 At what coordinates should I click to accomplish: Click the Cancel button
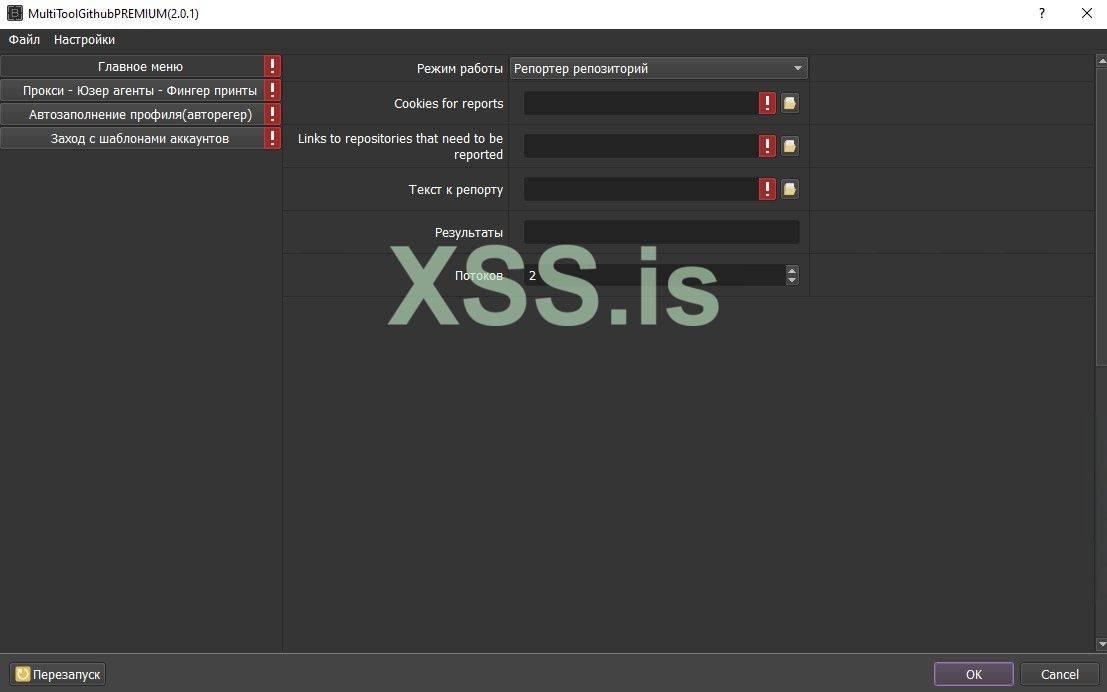tap(1060, 674)
